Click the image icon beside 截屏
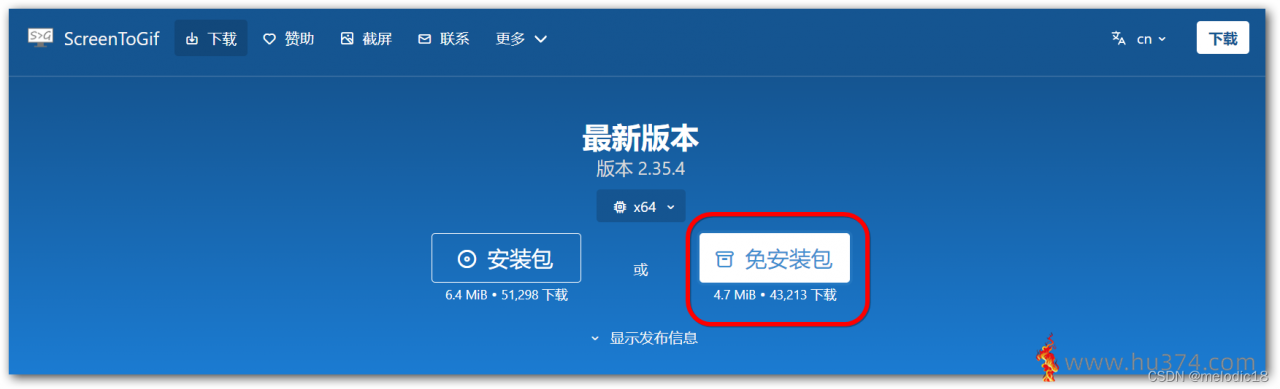The height and width of the screenshot is (389, 1280). [347, 39]
